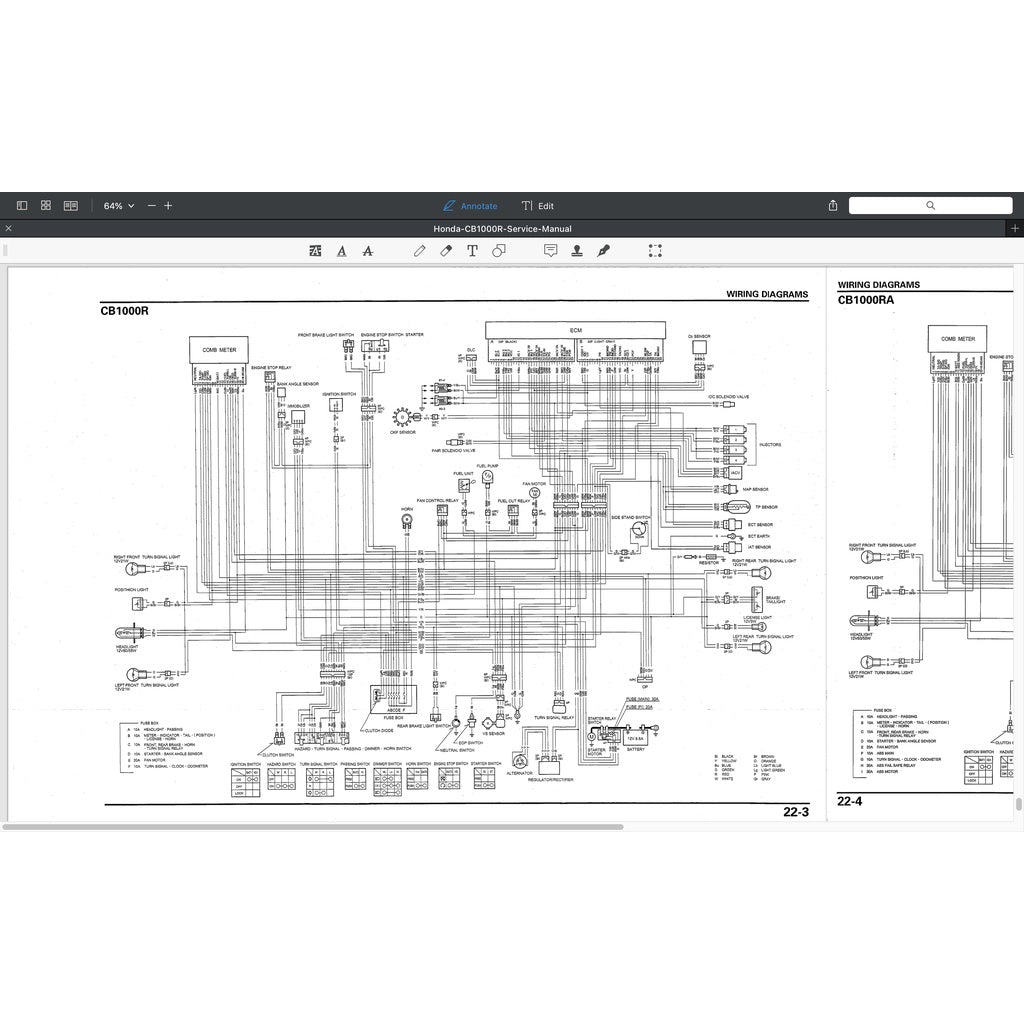This screenshot has width=1024, height=1024.
Task: Open the 64% zoom level dropdown
Action: pos(118,206)
